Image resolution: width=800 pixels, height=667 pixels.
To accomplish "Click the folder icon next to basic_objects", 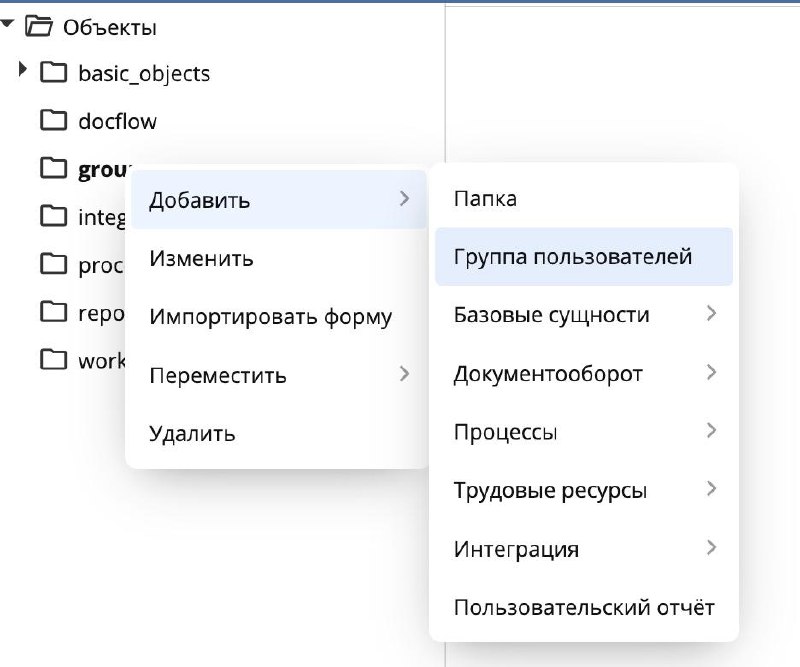I will 55,73.
